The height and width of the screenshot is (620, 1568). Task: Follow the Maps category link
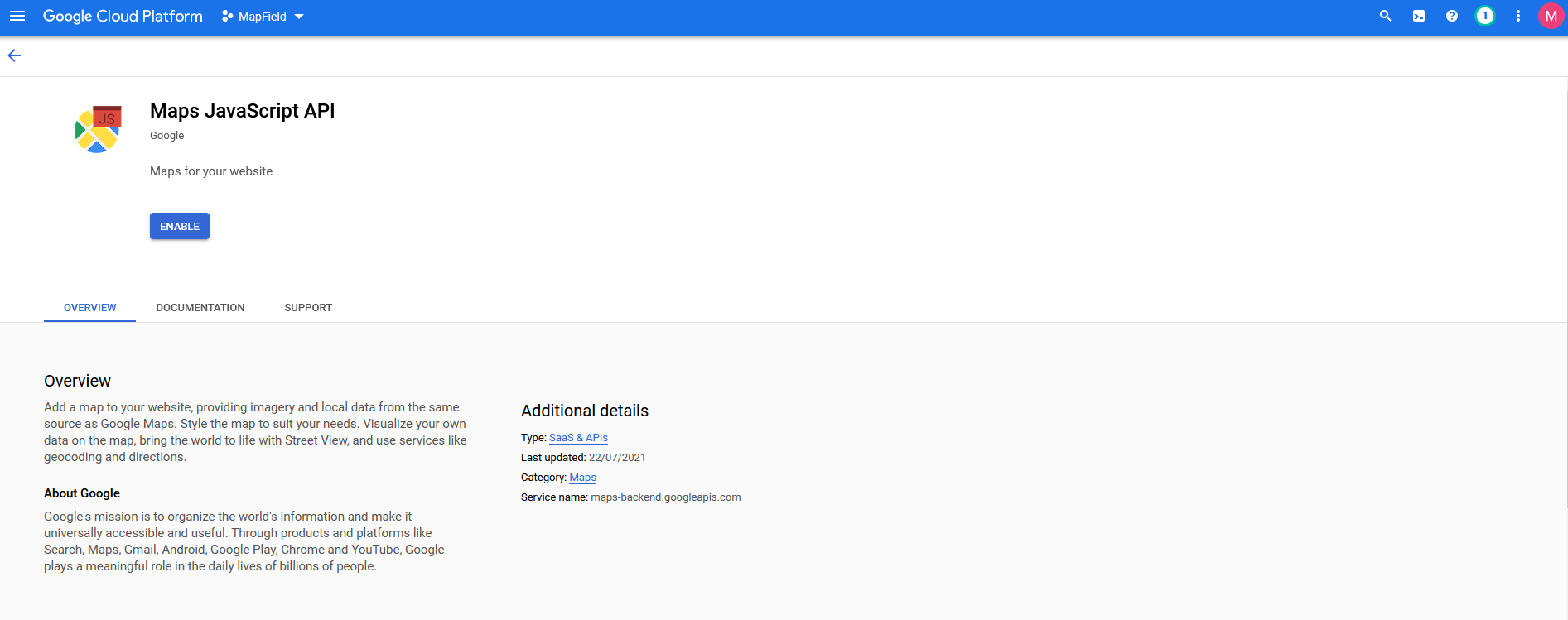click(x=583, y=478)
